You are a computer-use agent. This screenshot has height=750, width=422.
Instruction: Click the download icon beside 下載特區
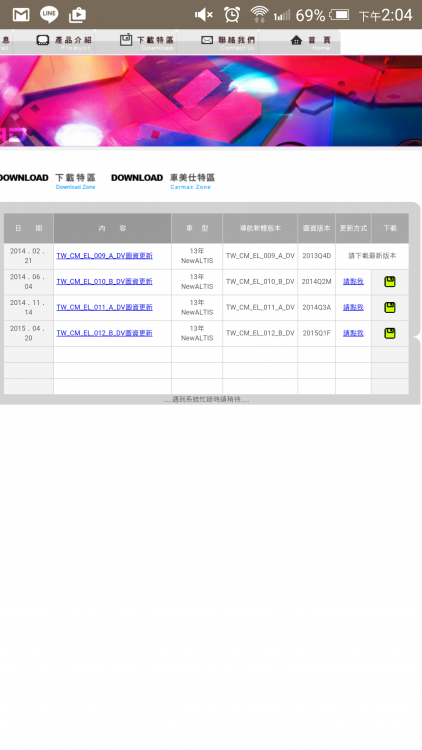click(126, 39)
